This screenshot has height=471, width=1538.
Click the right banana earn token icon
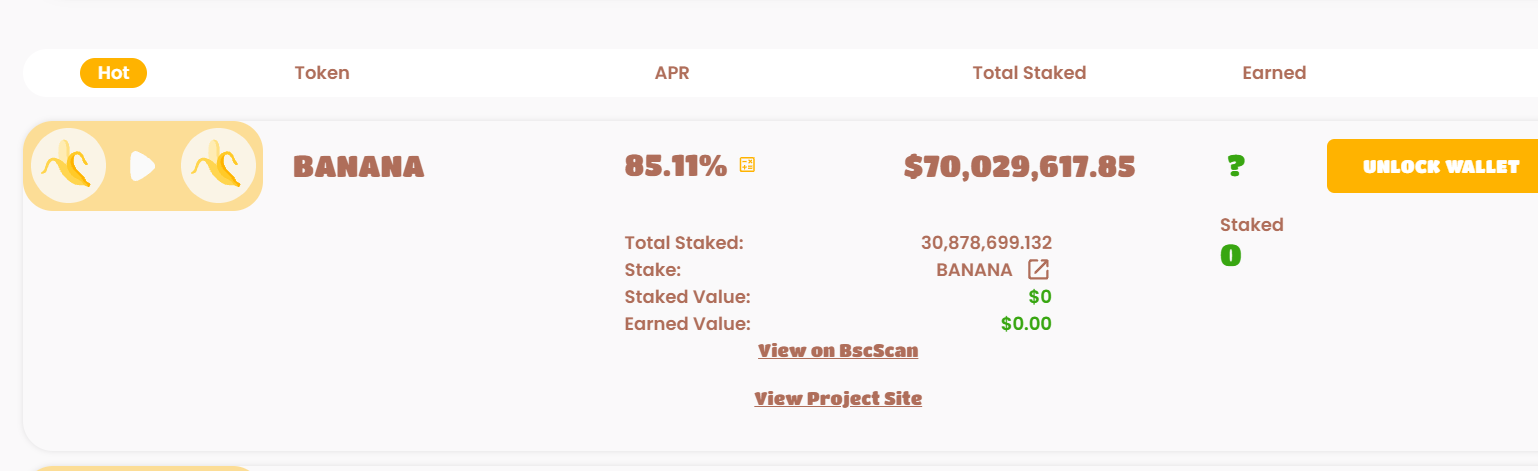(x=218, y=165)
